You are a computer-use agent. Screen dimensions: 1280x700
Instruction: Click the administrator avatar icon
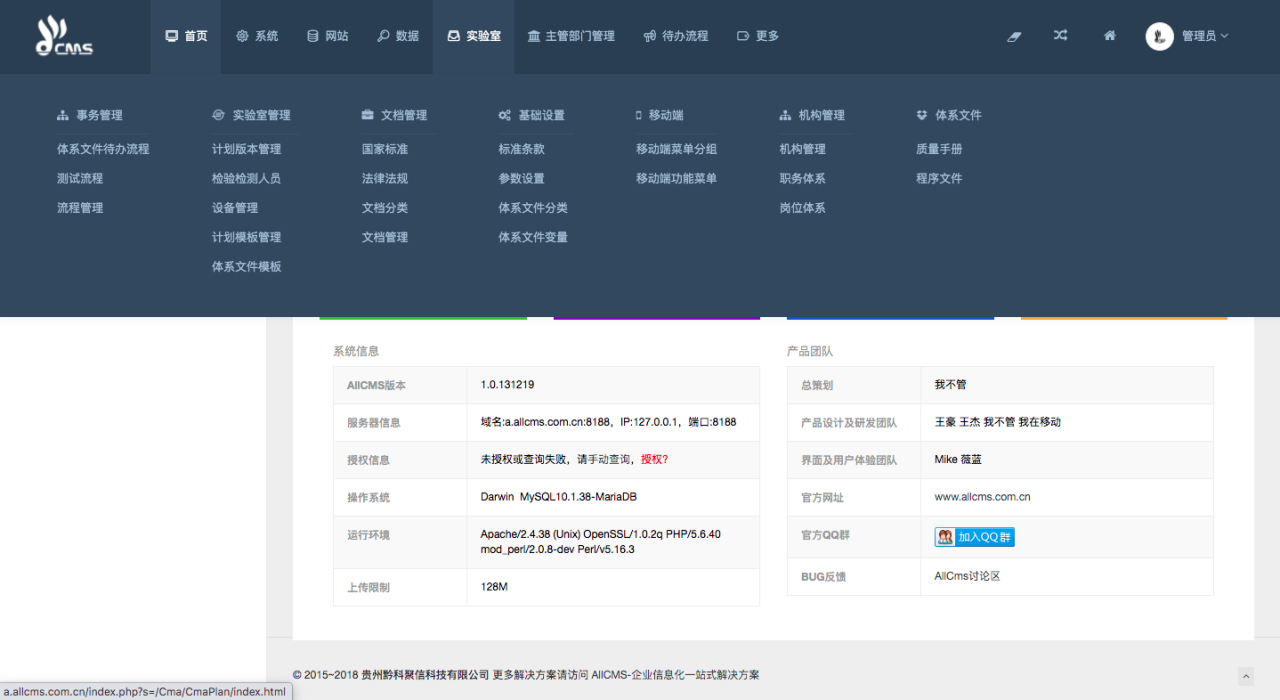[1159, 36]
